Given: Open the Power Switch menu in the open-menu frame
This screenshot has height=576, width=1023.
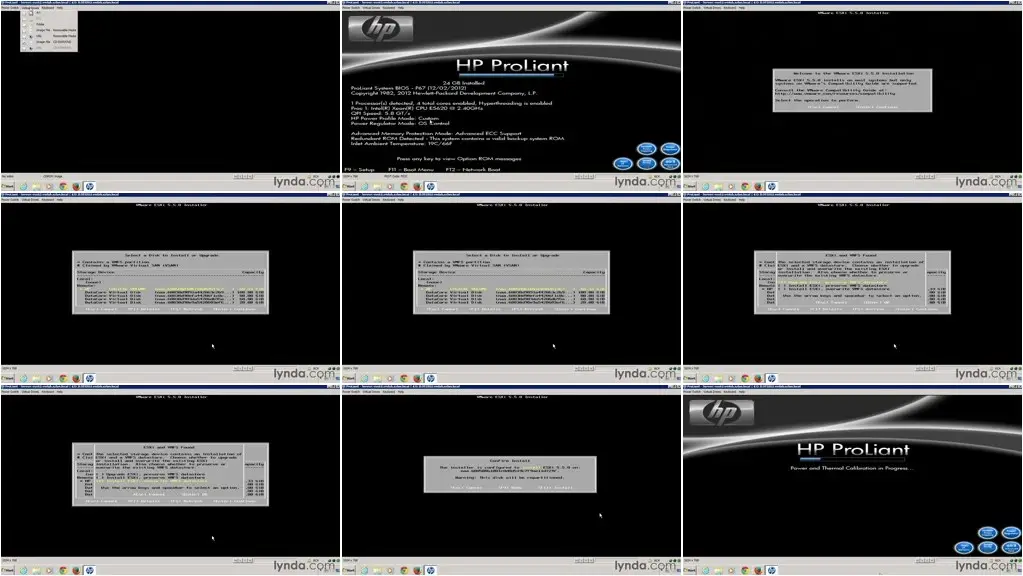Looking at the screenshot, I should point(10,8).
